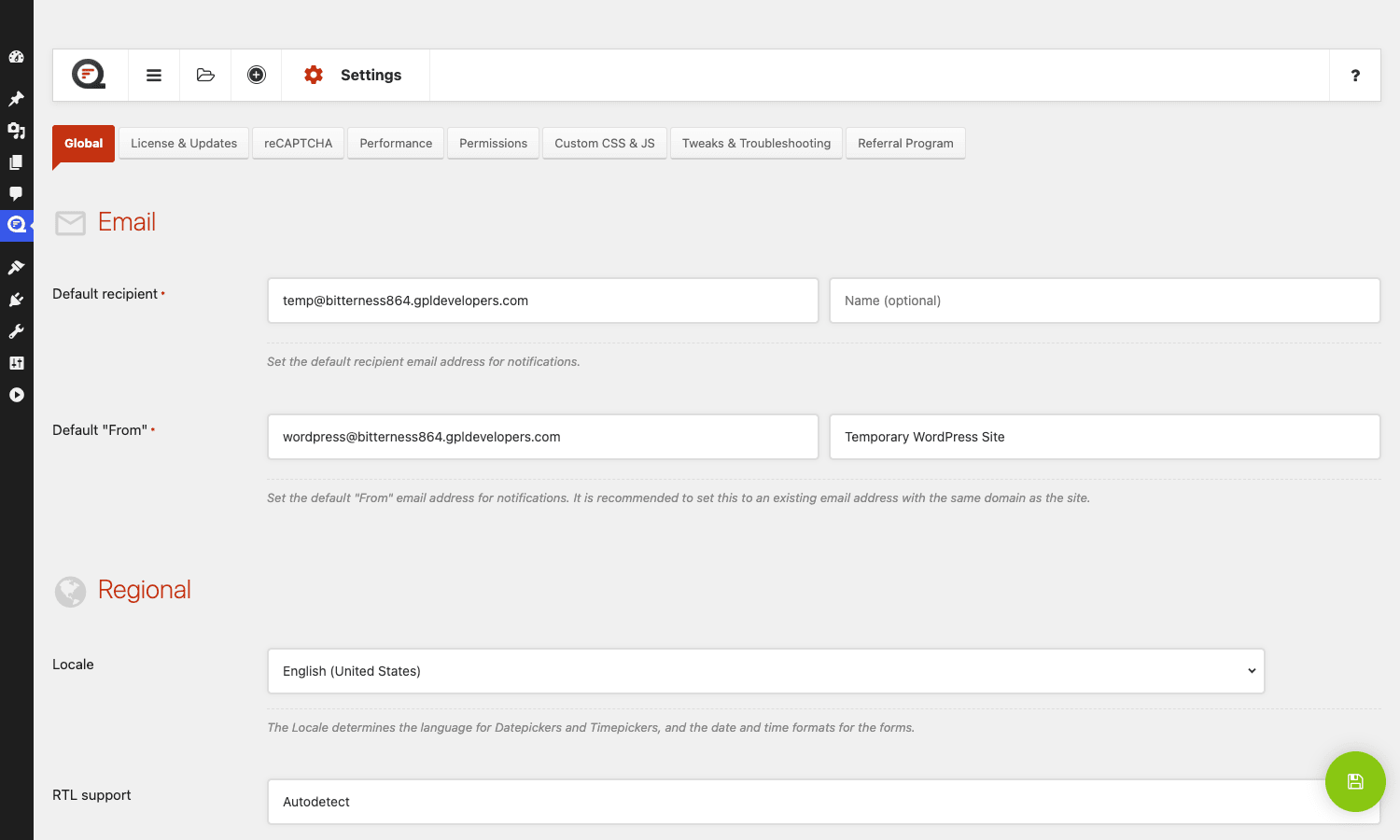
Task: Open the Referral Program tab
Action: (905, 144)
